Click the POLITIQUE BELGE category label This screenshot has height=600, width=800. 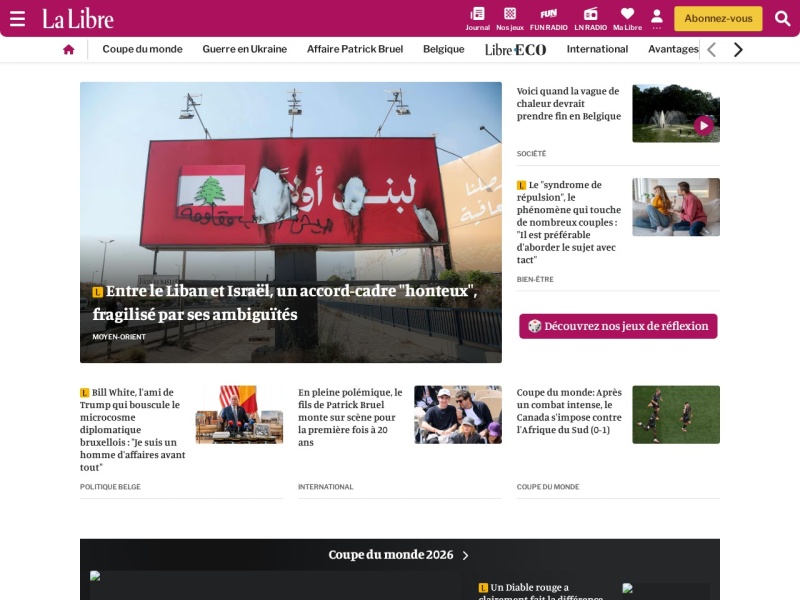click(x=110, y=487)
